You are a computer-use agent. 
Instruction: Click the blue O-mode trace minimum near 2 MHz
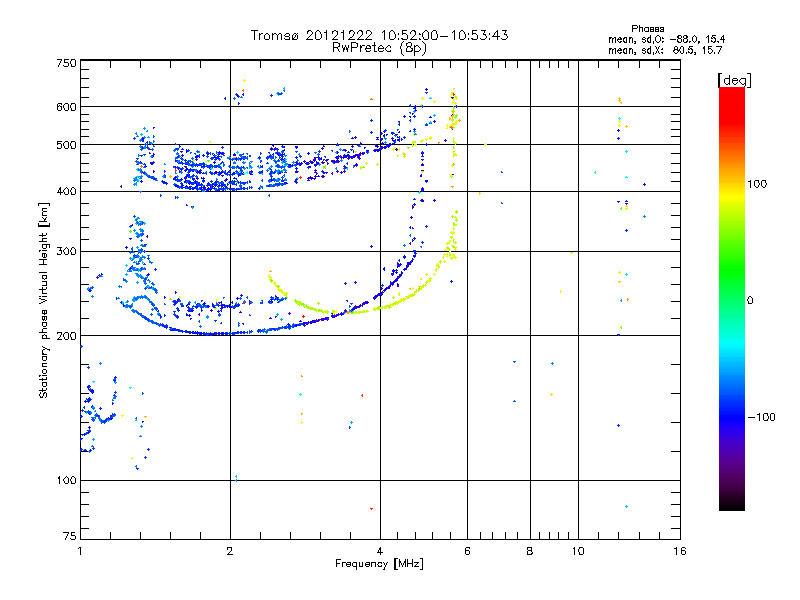click(x=219, y=334)
